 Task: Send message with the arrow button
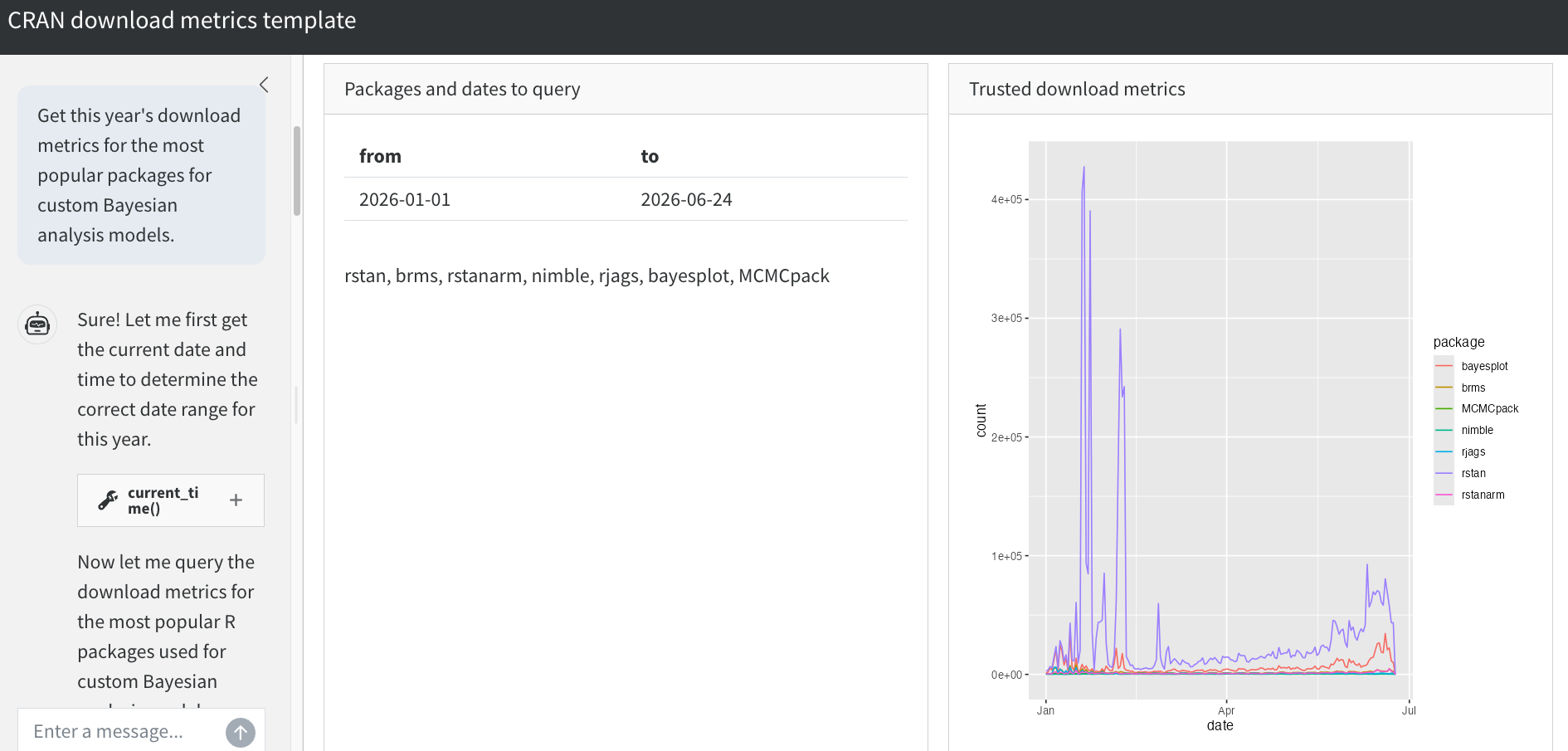(x=241, y=732)
